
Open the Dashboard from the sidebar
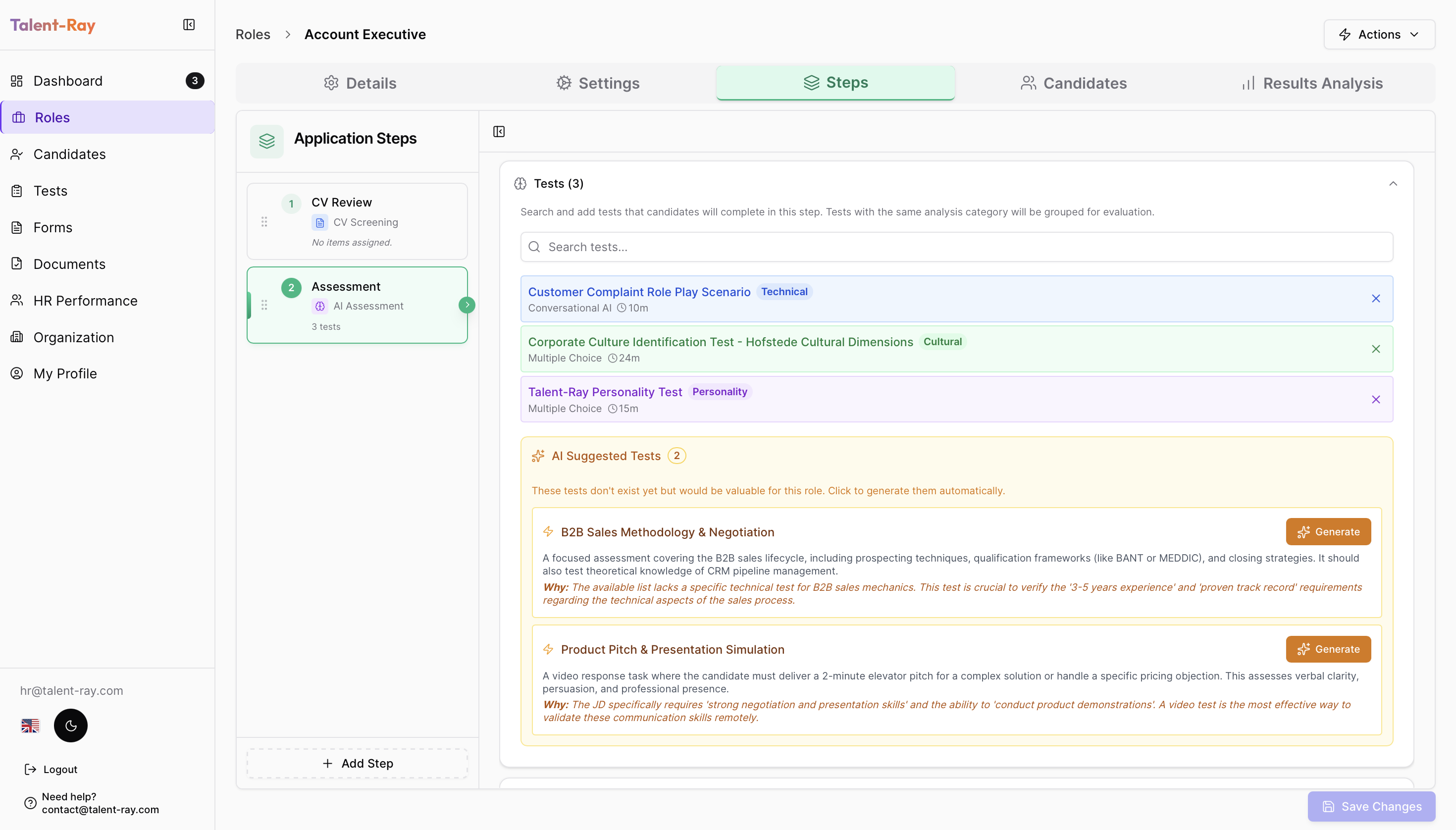(x=68, y=80)
